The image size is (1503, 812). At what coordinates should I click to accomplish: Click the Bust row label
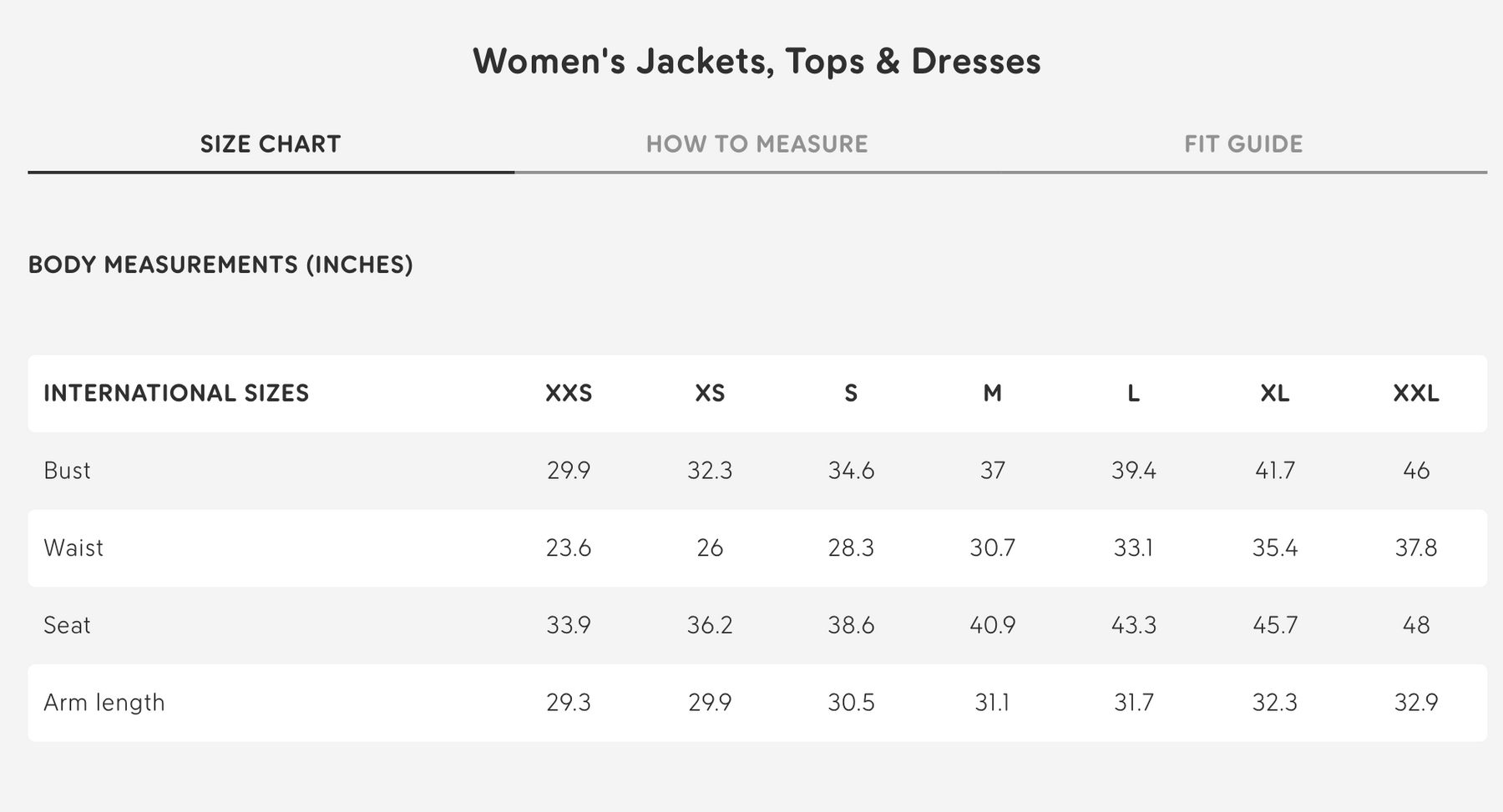click(x=67, y=471)
